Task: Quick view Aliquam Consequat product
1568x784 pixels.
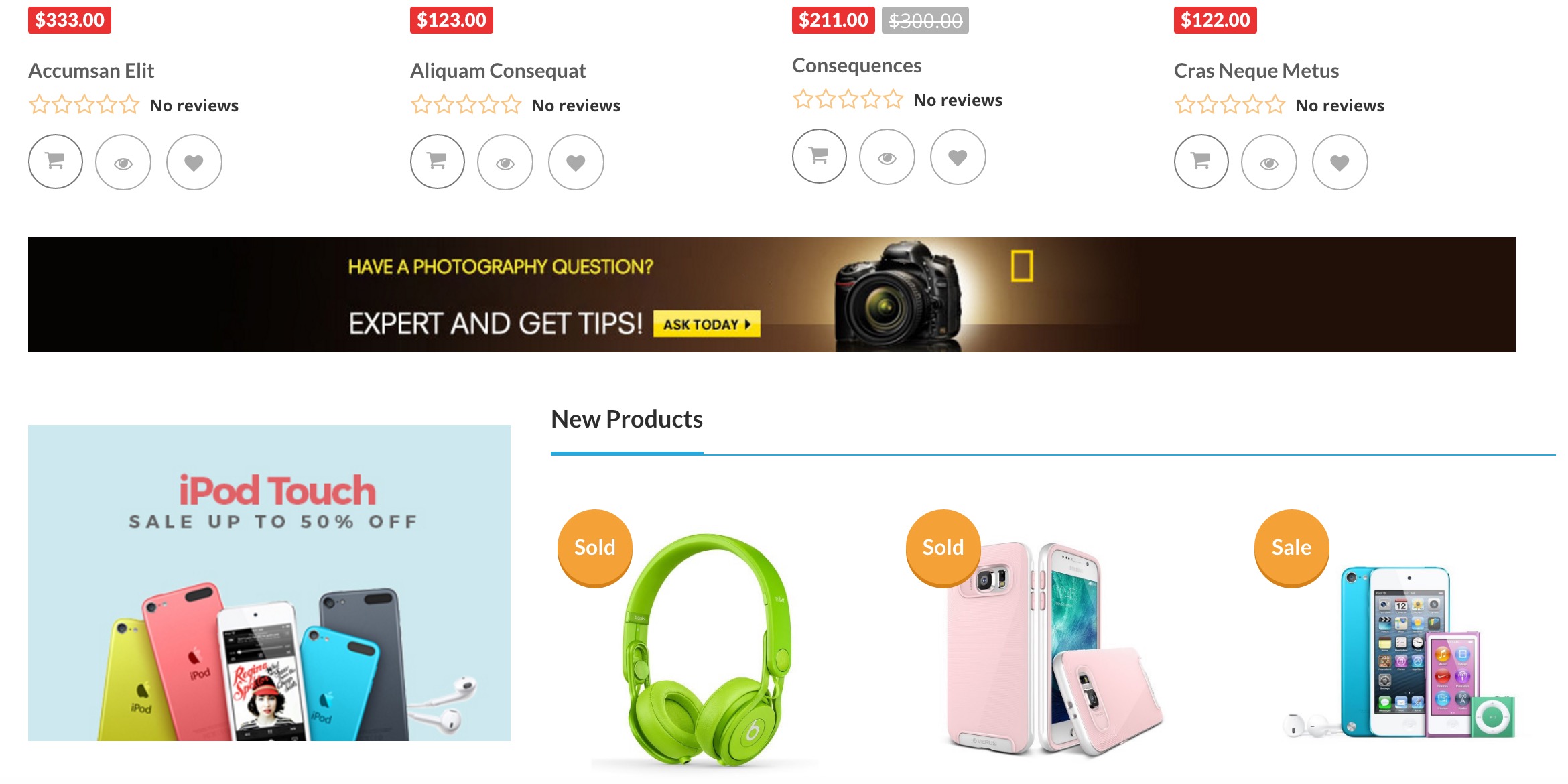Action: click(505, 162)
